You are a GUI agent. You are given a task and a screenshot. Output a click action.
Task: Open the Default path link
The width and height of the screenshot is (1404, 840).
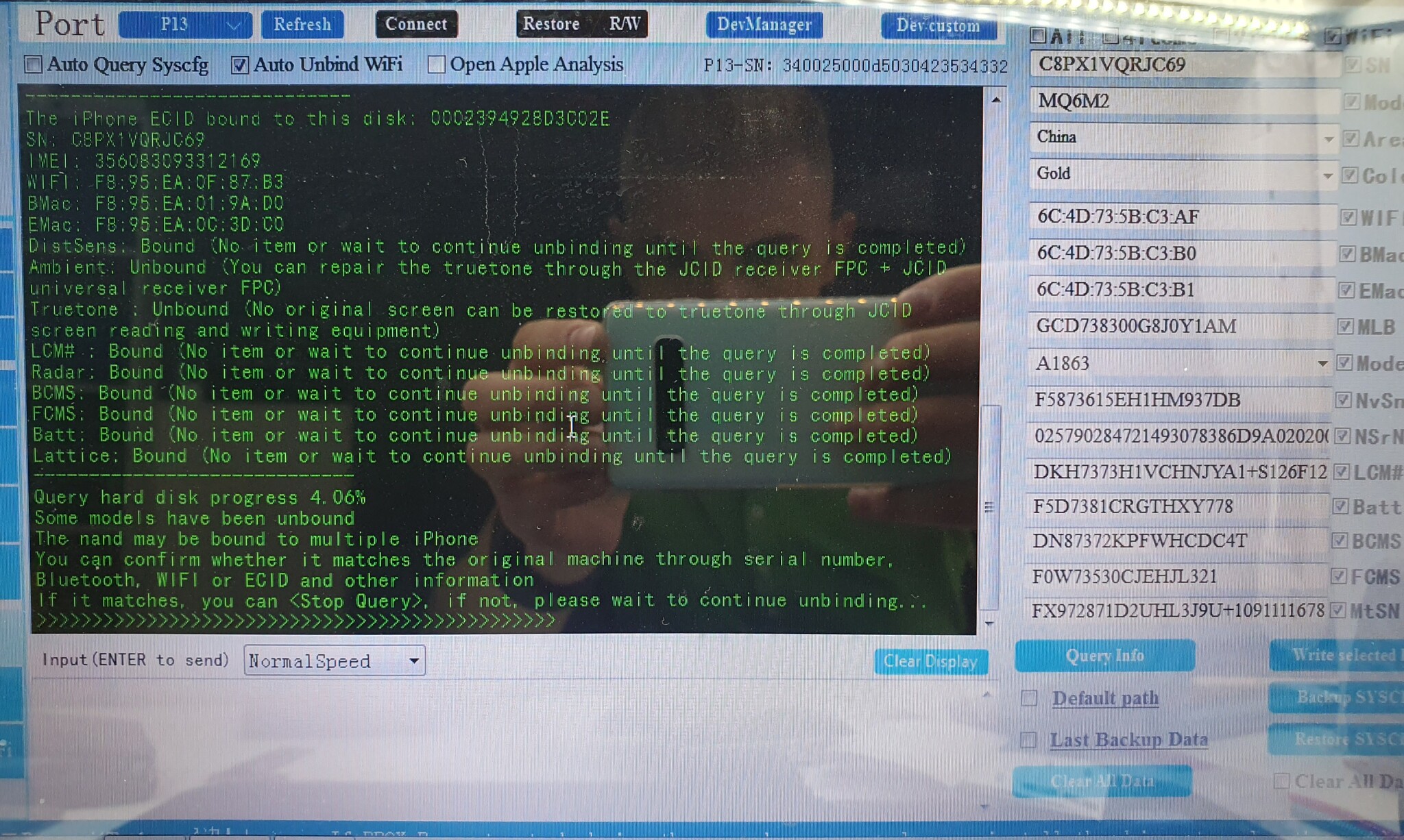[x=1106, y=698]
